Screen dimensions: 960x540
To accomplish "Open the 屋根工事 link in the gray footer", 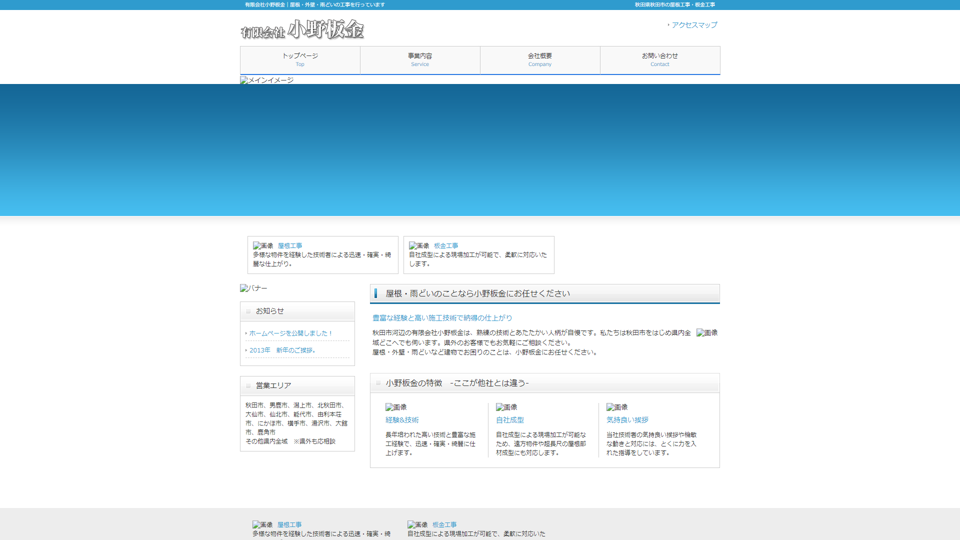I will [289, 525].
